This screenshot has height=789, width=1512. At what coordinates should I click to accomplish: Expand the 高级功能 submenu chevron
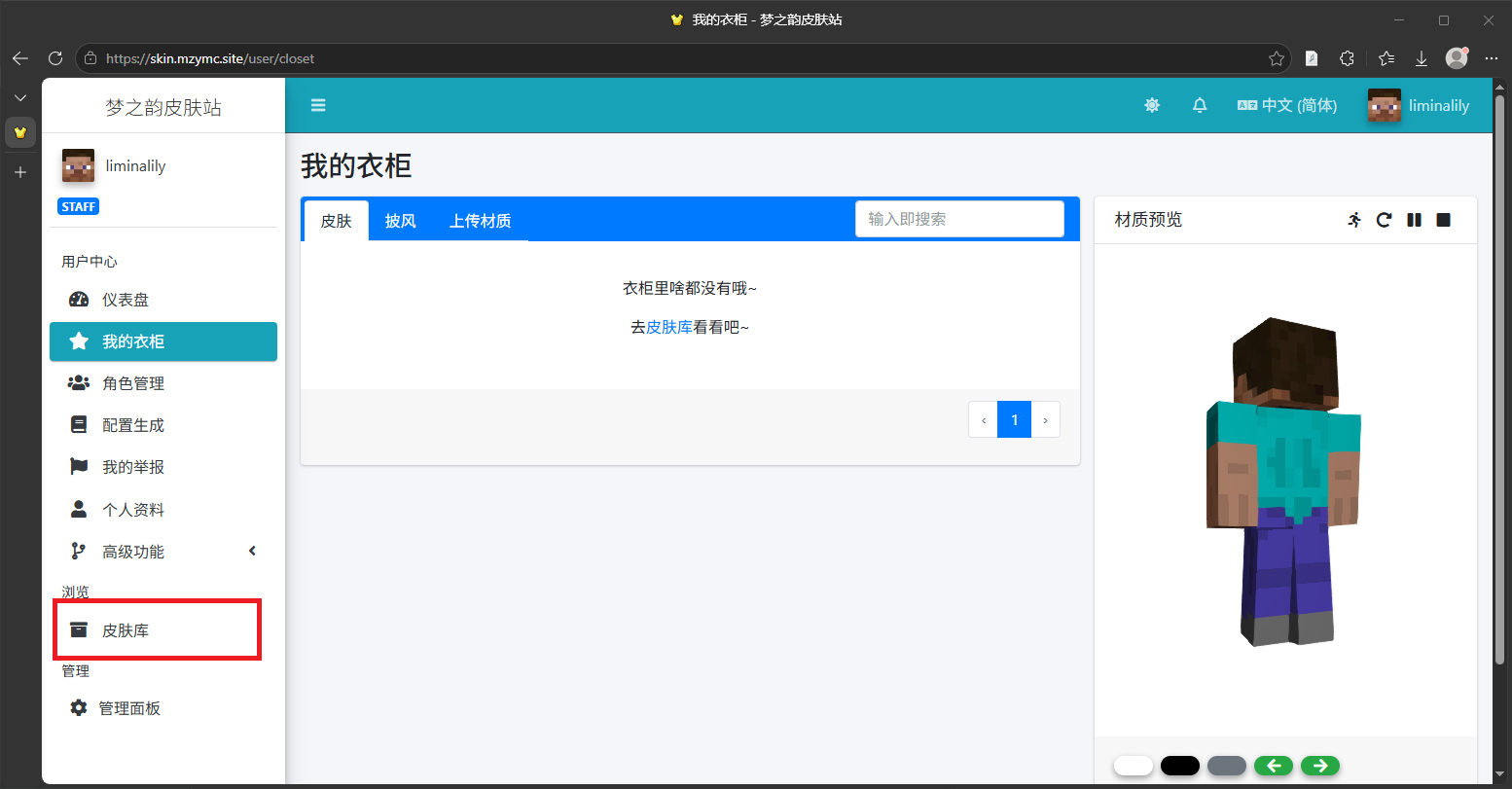(252, 552)
